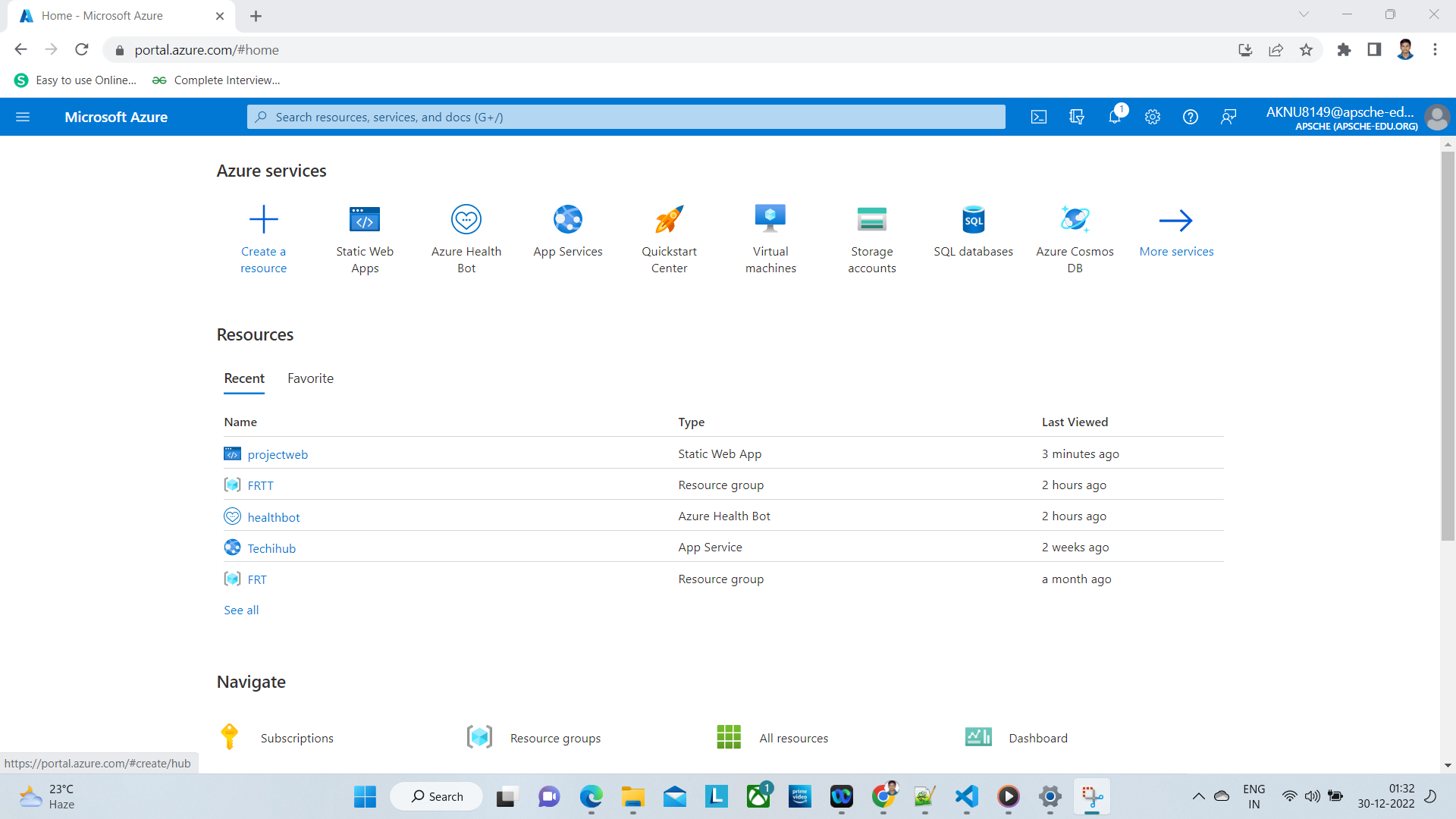Screen dimensions: 1456x819
Task: Open Help question mark icon
Action: pyautogui.click(x=1191, y=117)
